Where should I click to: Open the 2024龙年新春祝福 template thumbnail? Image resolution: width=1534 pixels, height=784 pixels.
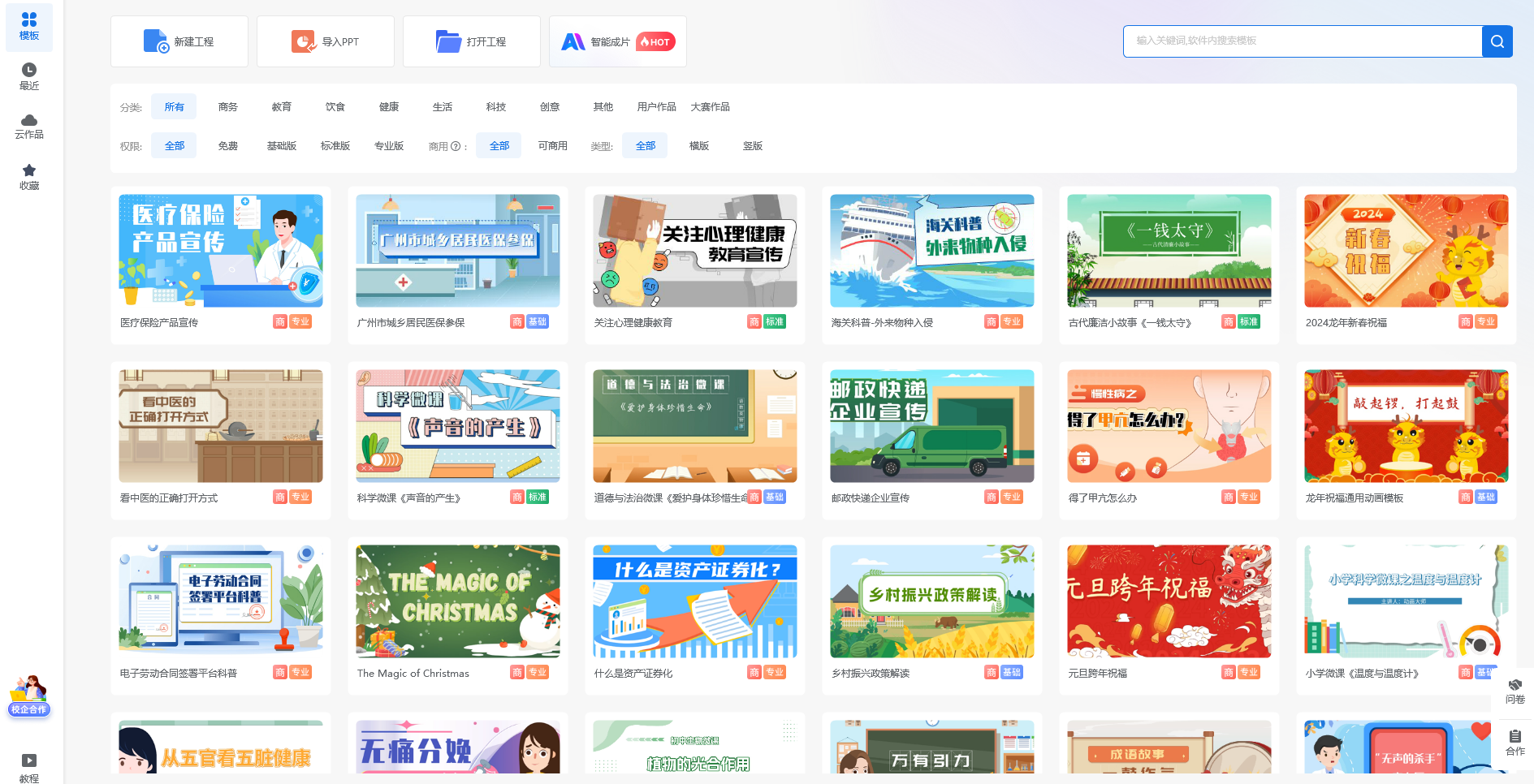[1407, 251]
